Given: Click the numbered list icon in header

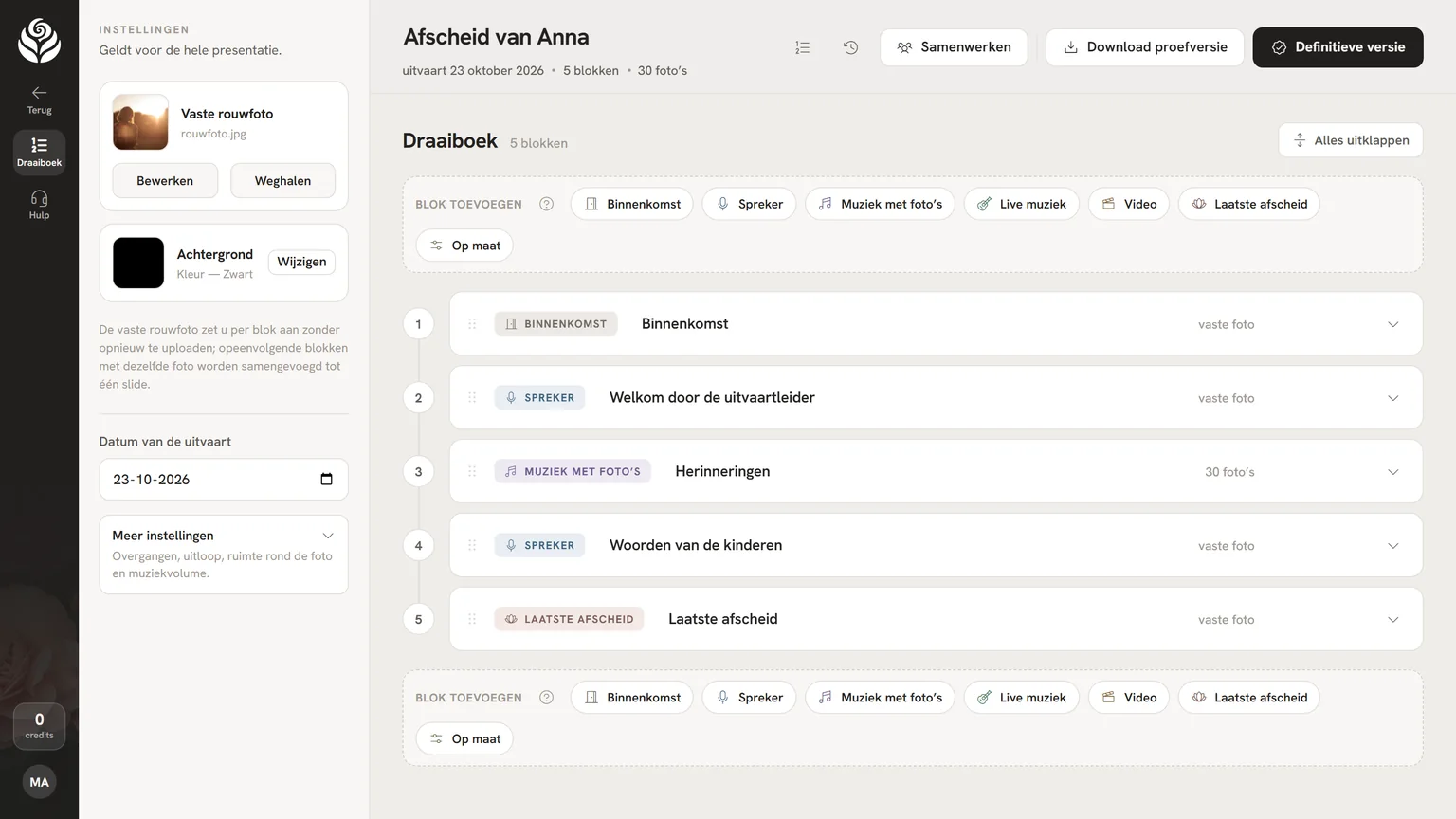Looking at the screenshot, I should pos(803,47).
